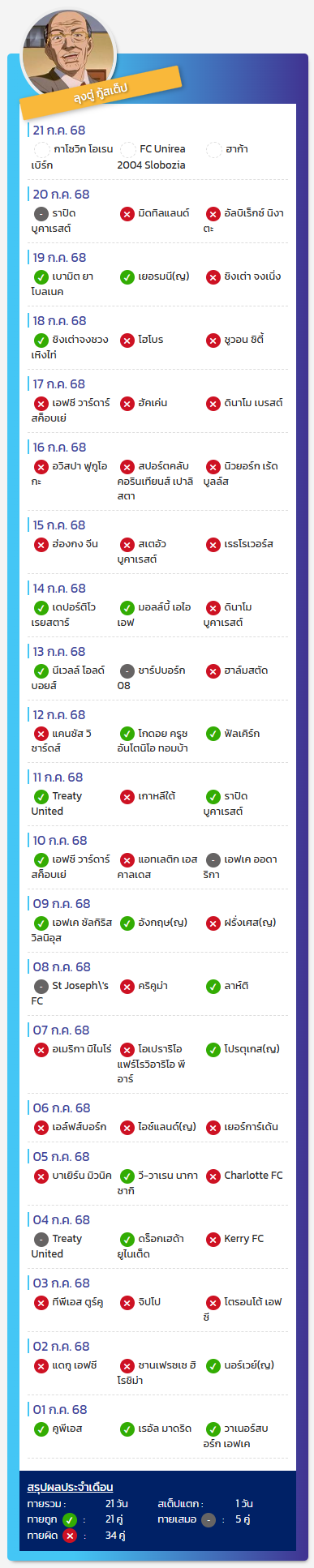This screenshot has height=1568, width=314.
Task: Select the 21 ก.ค. 68 date heading
Action: [58, 130]
